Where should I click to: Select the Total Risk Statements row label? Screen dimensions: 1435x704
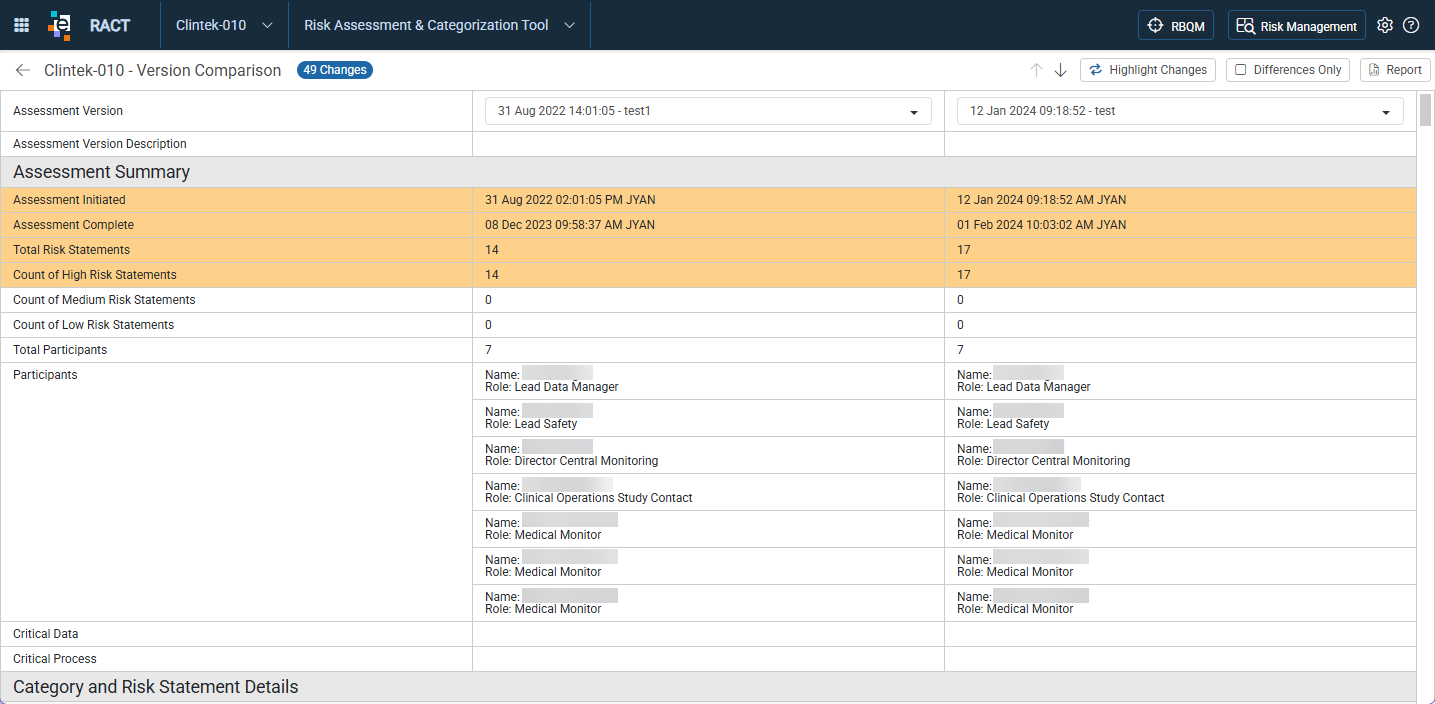[x=71, y=250]
